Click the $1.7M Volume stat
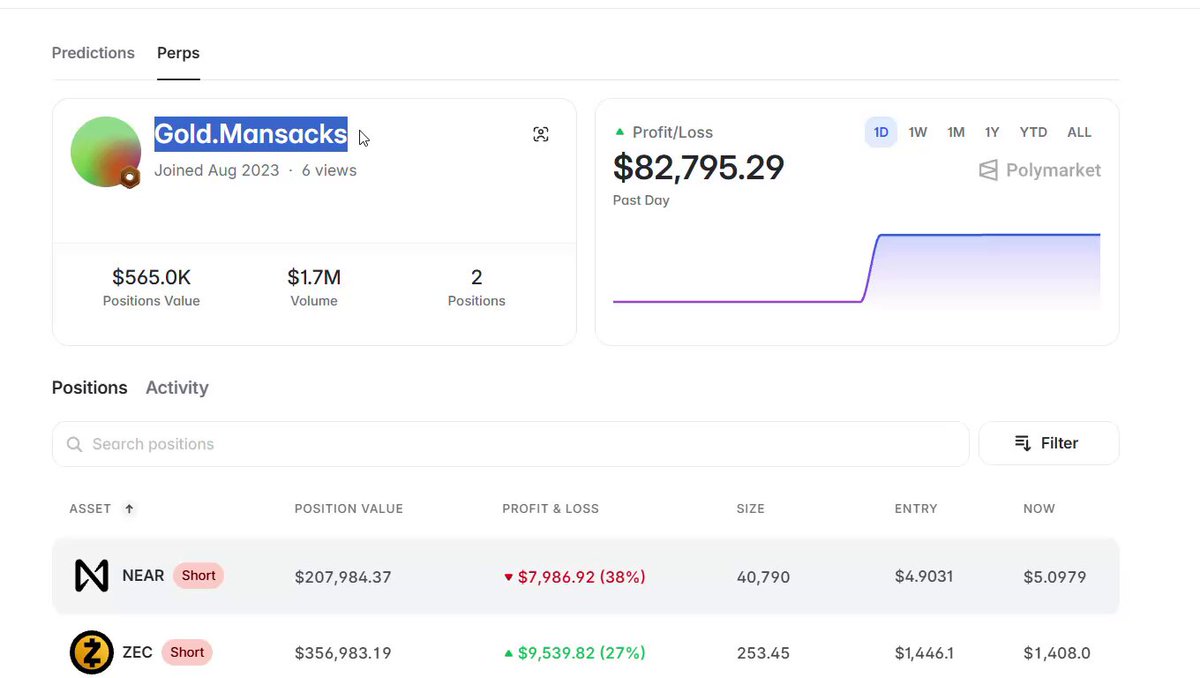The width and height of the screenshot is (1200, 678). coord(314,286)
